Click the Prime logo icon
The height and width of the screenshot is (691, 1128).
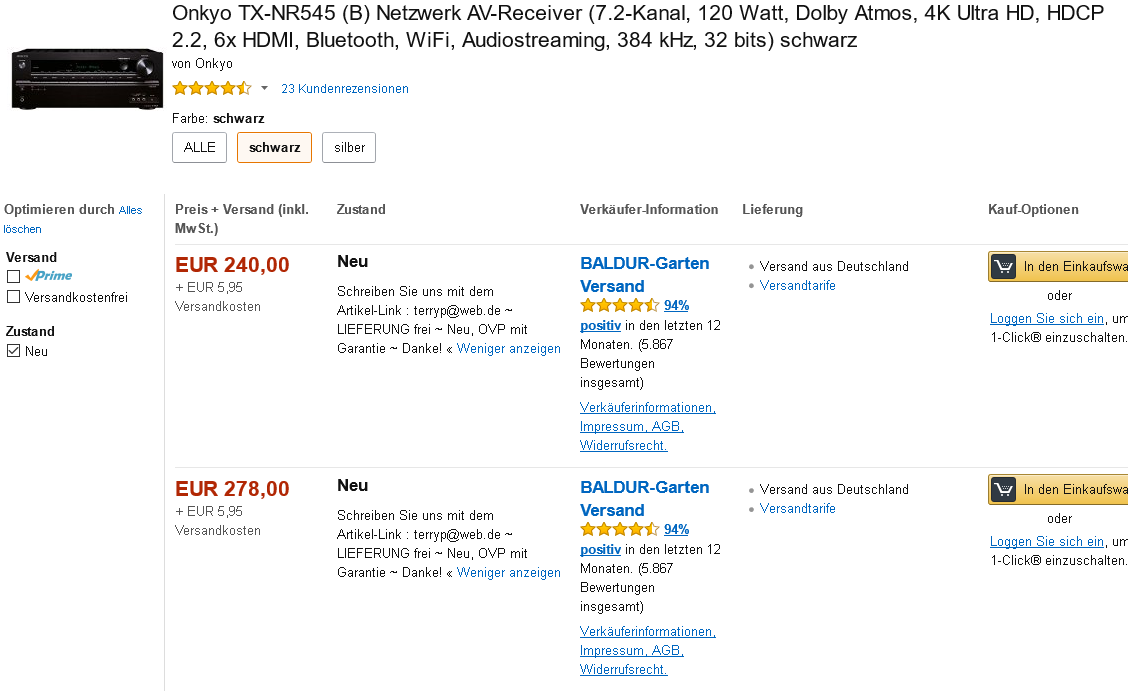pyautogui.click(x=49, y=276)
